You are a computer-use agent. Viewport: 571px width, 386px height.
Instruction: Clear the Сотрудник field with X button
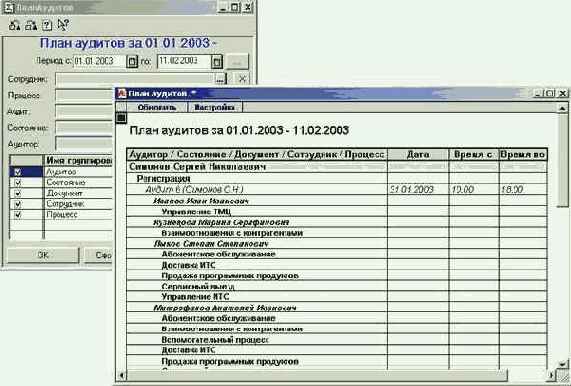(242, 79)
